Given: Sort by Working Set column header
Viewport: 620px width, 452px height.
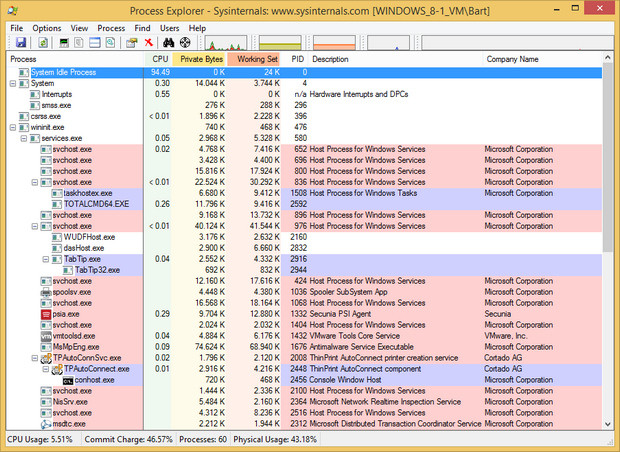Looking at the screenshot, I should tap(254, 59).
